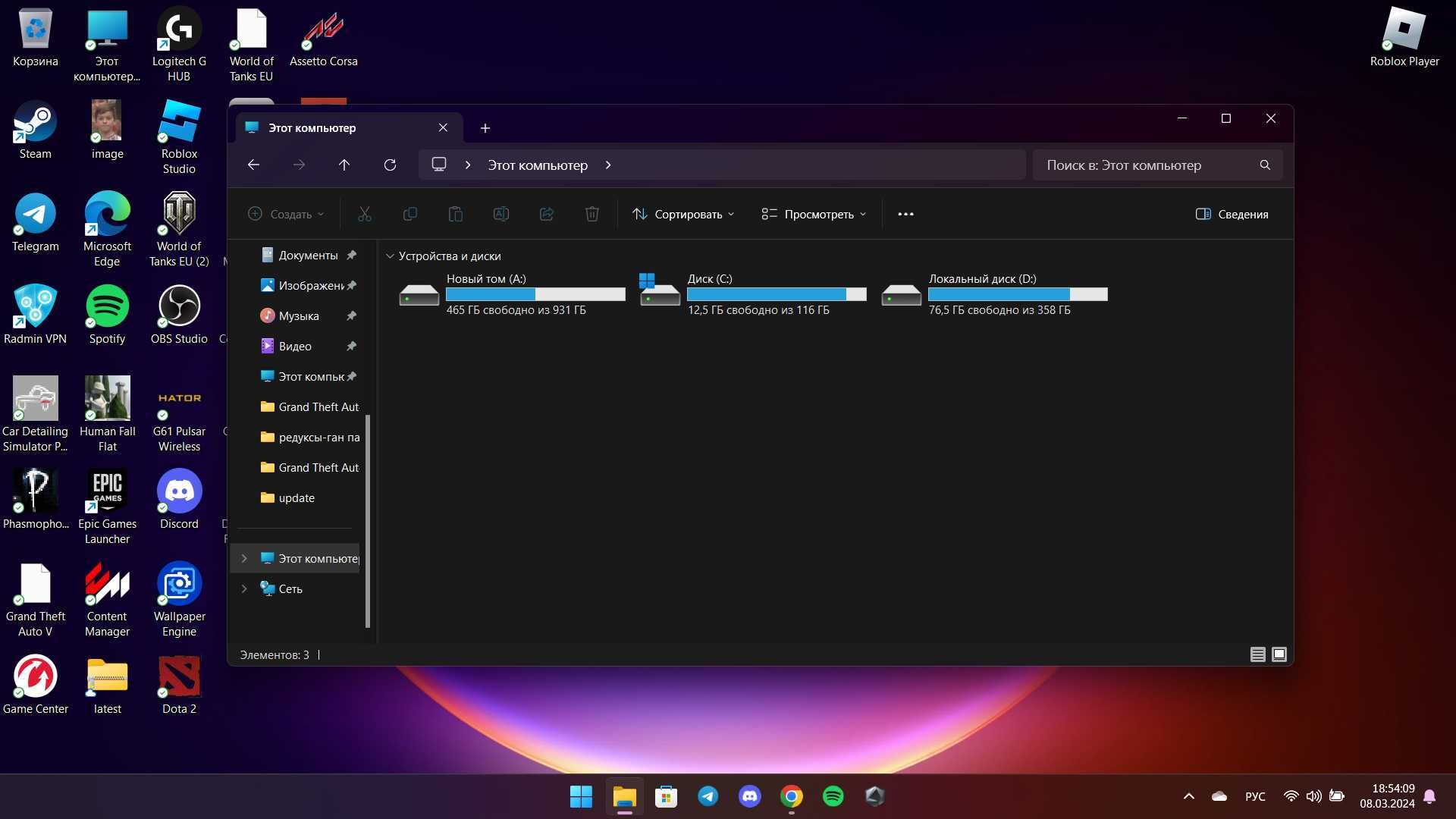Expand the Этот компьютер tree item
The width and height of the screenshot is (1456, 819).
[243, 558]
